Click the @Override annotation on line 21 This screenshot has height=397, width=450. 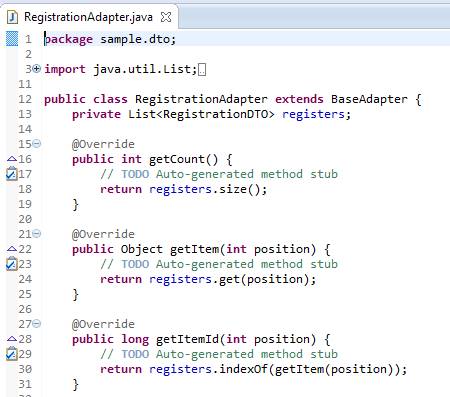tap(103, 234)
